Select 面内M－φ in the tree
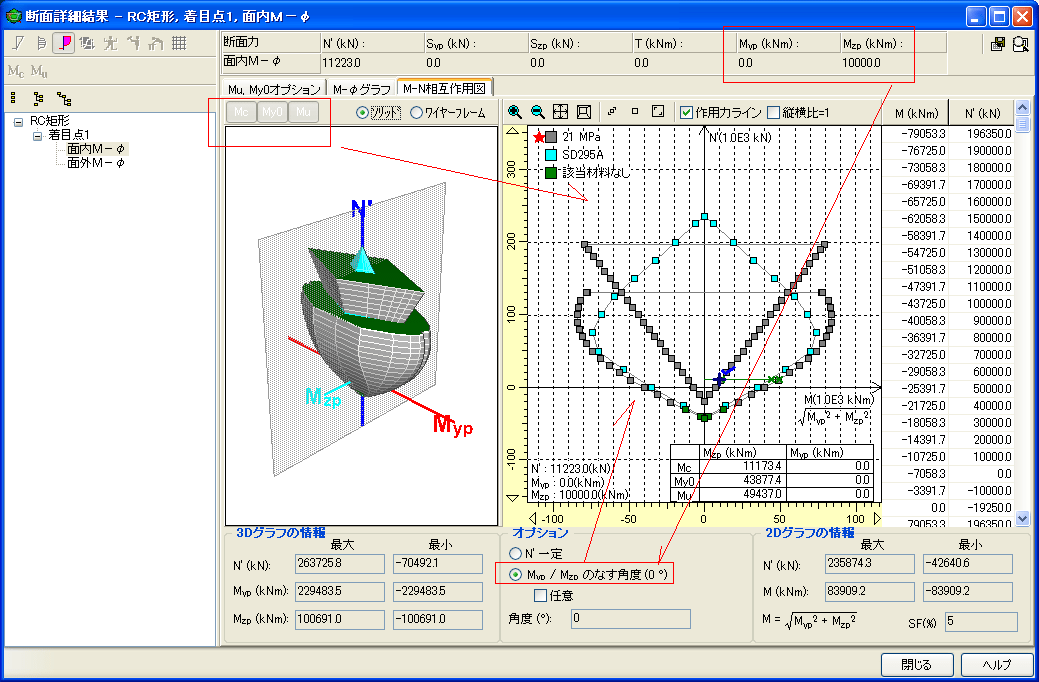 95,149
